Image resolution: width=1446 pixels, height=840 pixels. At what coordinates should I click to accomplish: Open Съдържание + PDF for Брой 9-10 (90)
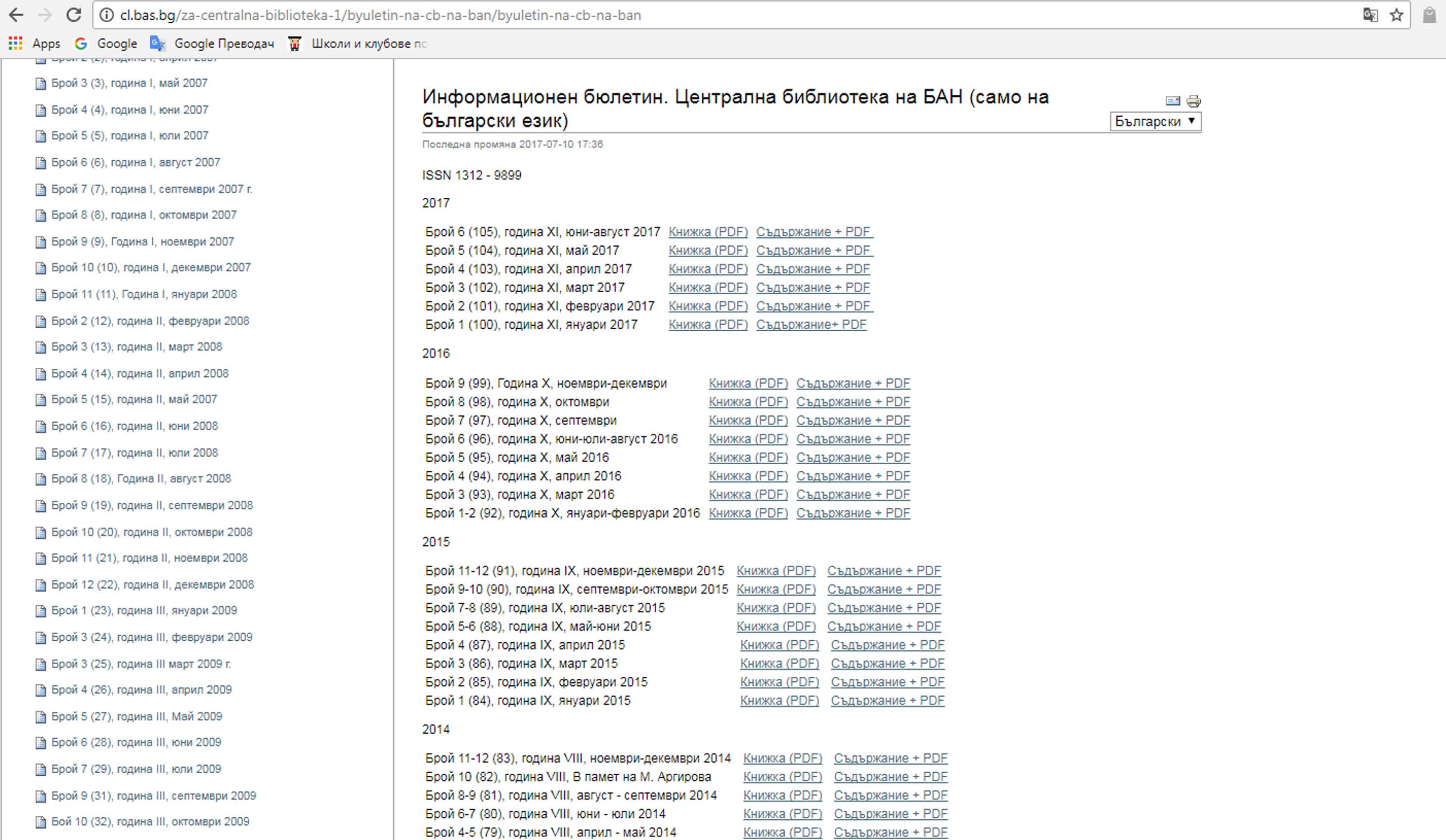point(884,589)
